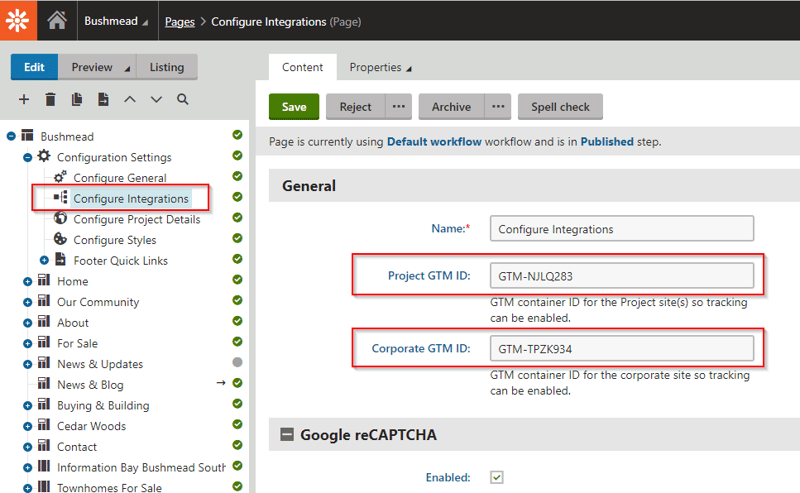The image size is (800, 493).
Task: Switch to Listing mode
Action: tap(167, 67)
